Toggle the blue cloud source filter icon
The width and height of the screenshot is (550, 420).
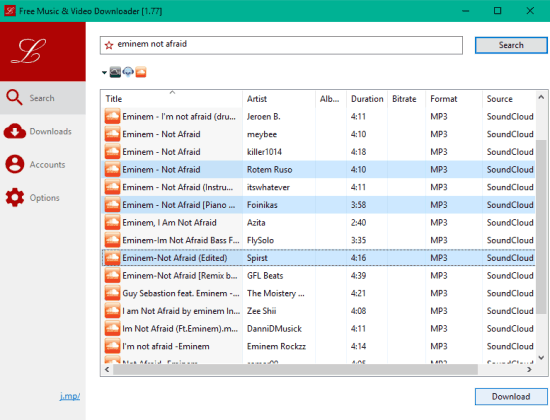coord(128,72)
